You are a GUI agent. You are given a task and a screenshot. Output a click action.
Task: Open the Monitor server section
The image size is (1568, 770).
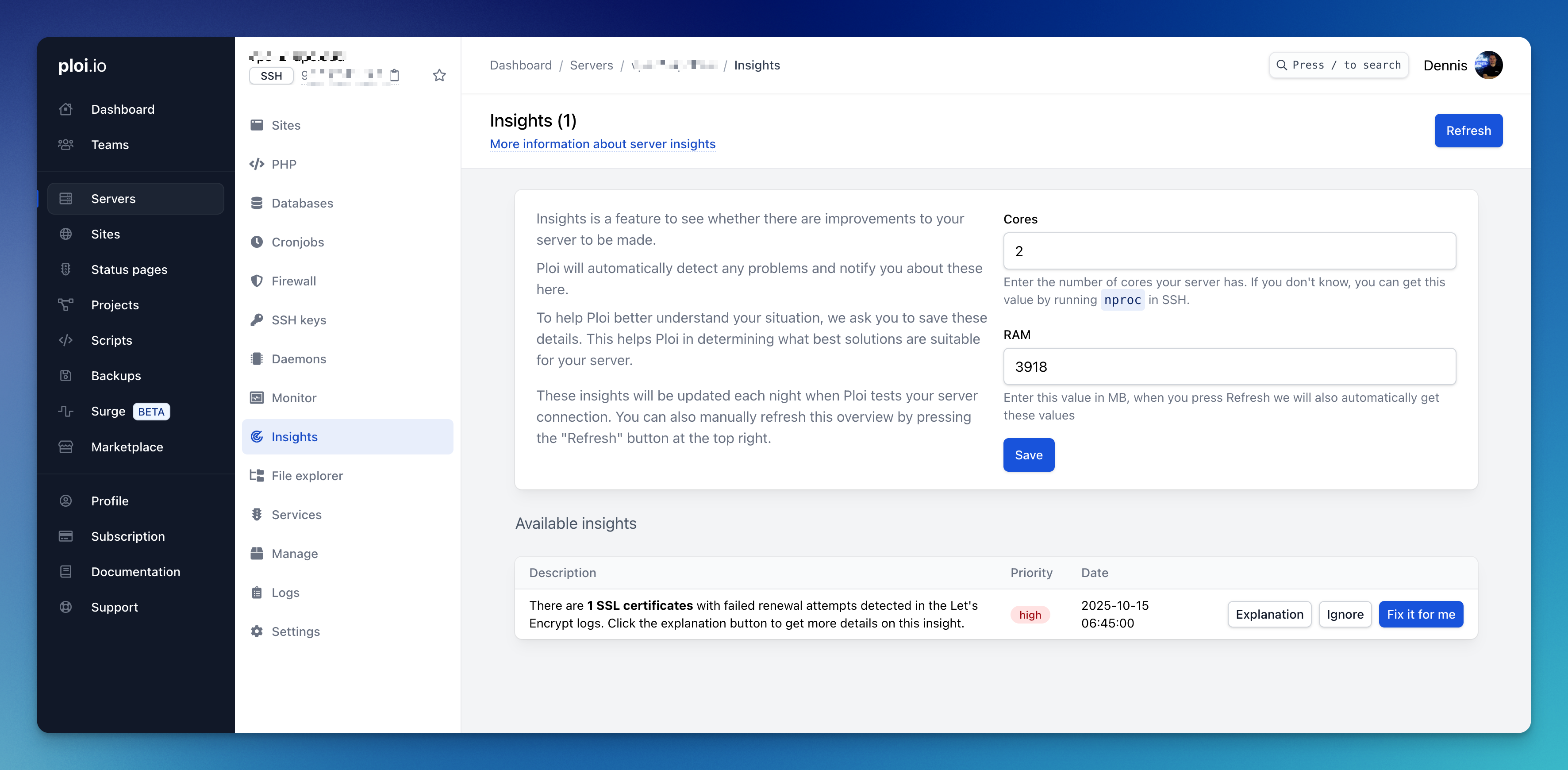(293, 397)
